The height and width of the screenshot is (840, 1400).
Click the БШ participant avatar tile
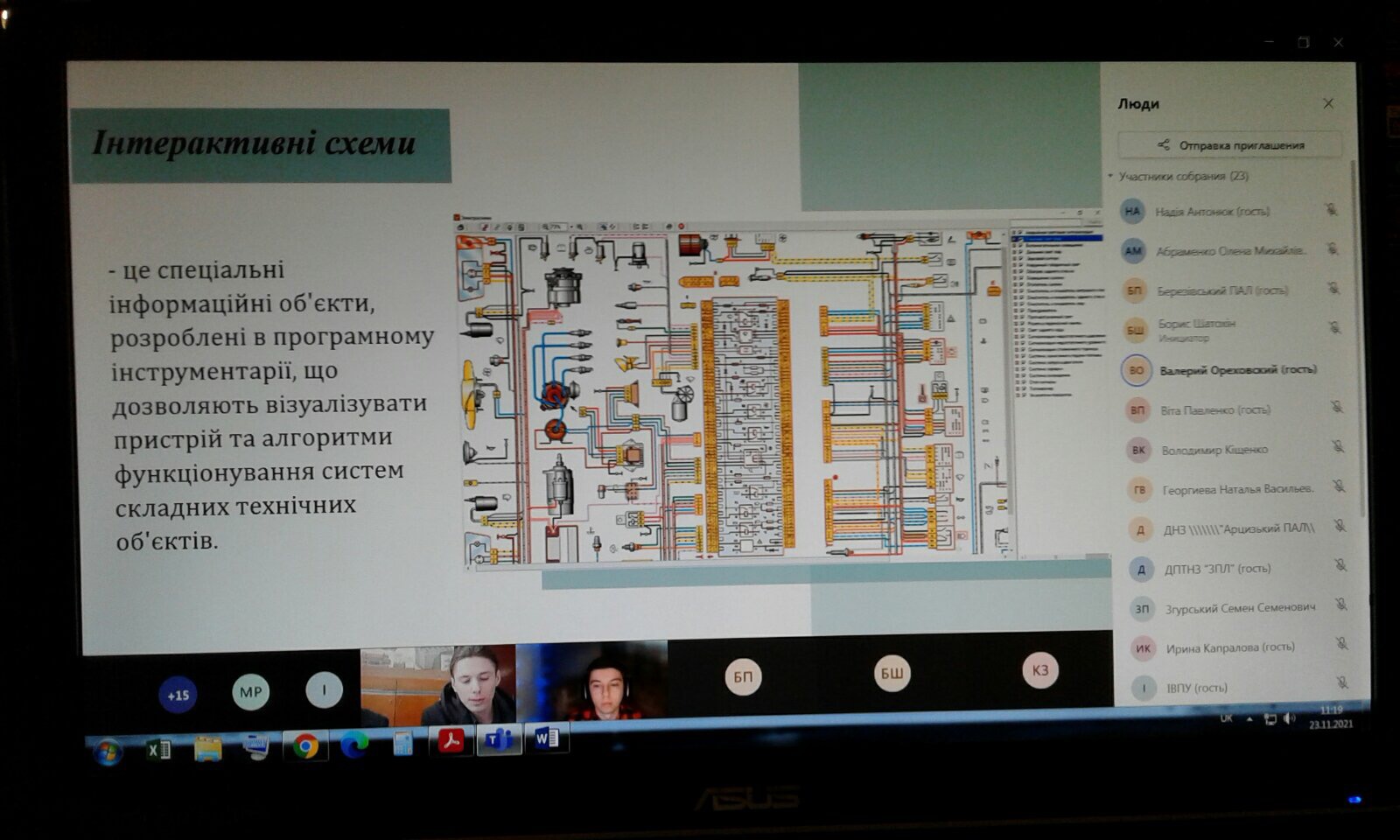[x=892, y=673]
